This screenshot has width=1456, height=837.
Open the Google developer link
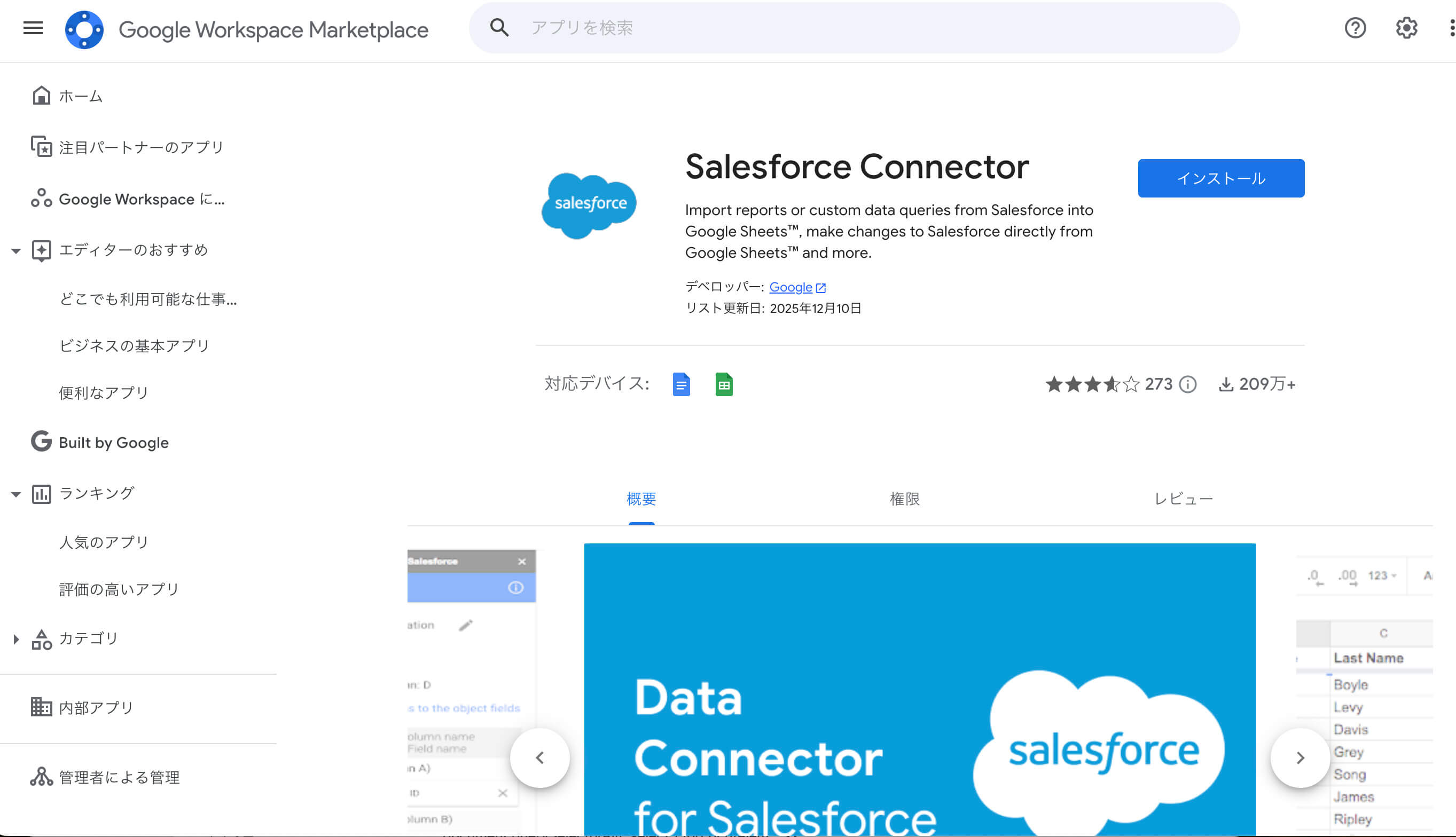click(791, 287)
